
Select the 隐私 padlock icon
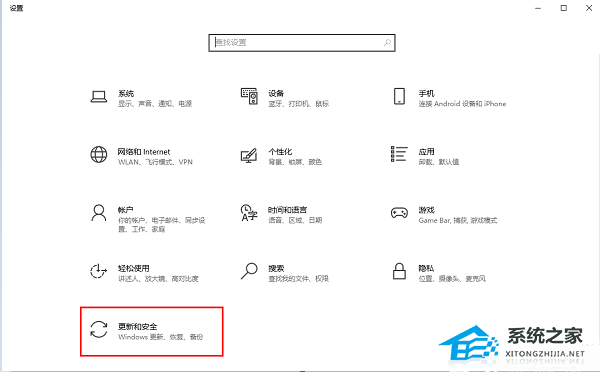pos(399,271)
